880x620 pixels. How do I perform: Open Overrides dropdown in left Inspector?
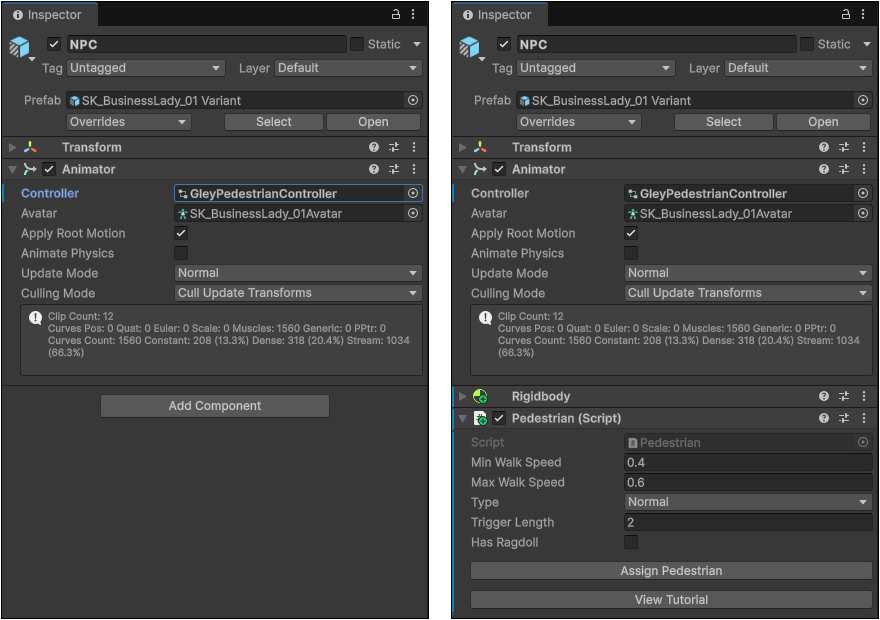pyautogui.click(x=129, y=122)
